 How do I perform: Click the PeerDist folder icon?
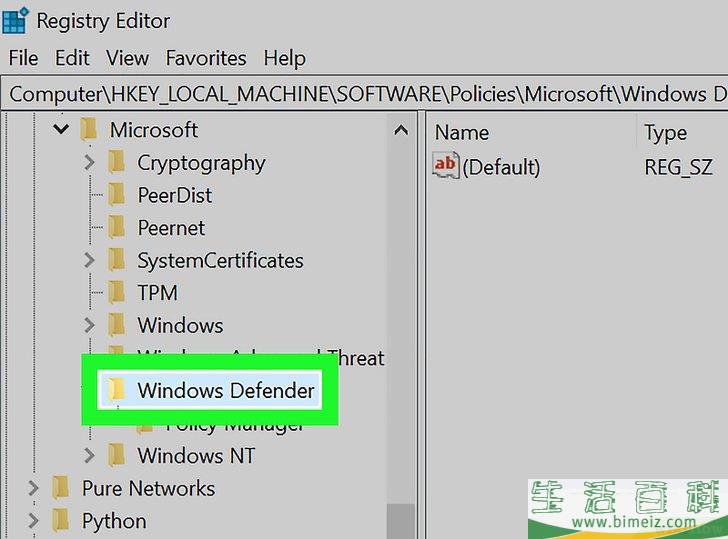point(117,195)
